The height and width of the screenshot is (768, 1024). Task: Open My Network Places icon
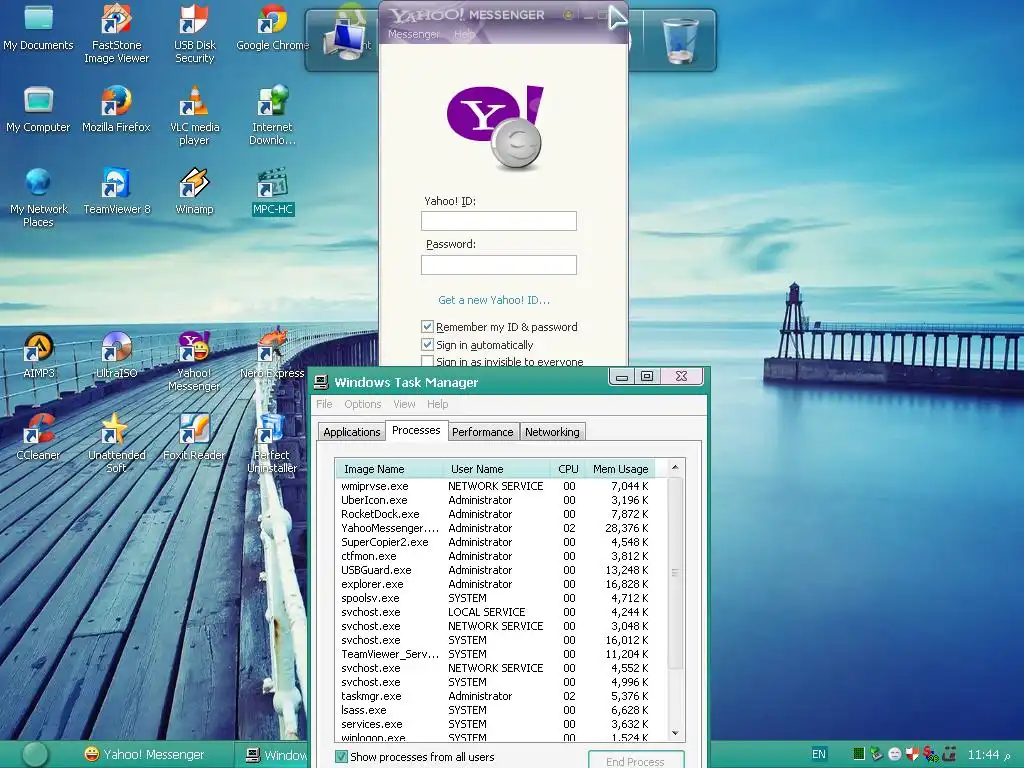click(x=39, y=198)
